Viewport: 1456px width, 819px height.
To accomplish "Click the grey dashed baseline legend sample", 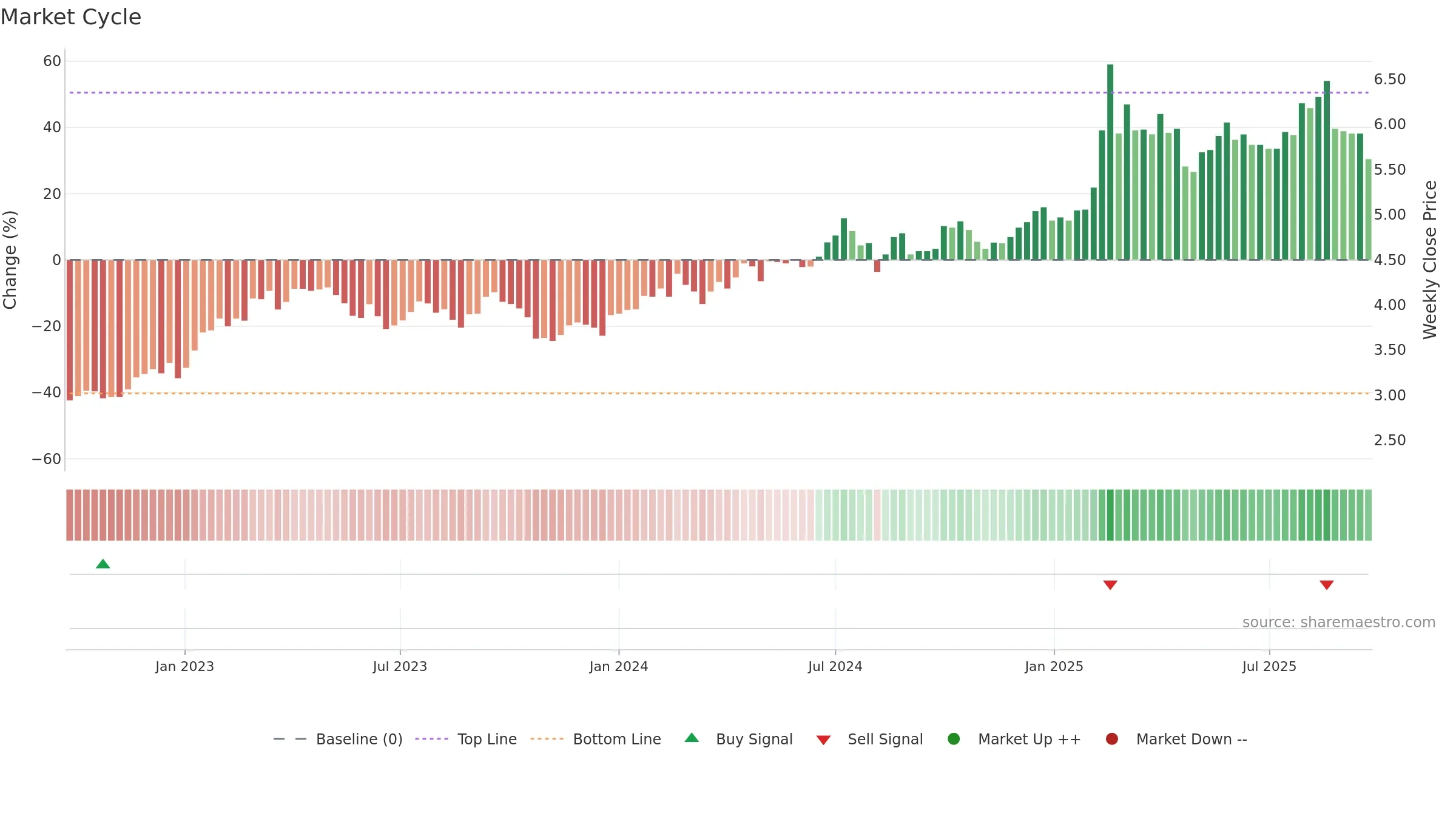I will pyautogui.click(x=290, y=739).
